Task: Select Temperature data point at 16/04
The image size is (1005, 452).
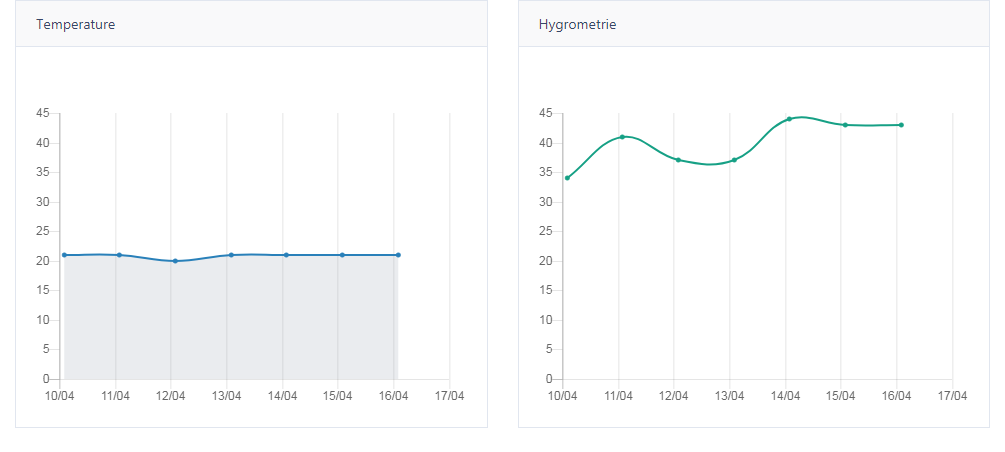Action: (x=398, y=255)
